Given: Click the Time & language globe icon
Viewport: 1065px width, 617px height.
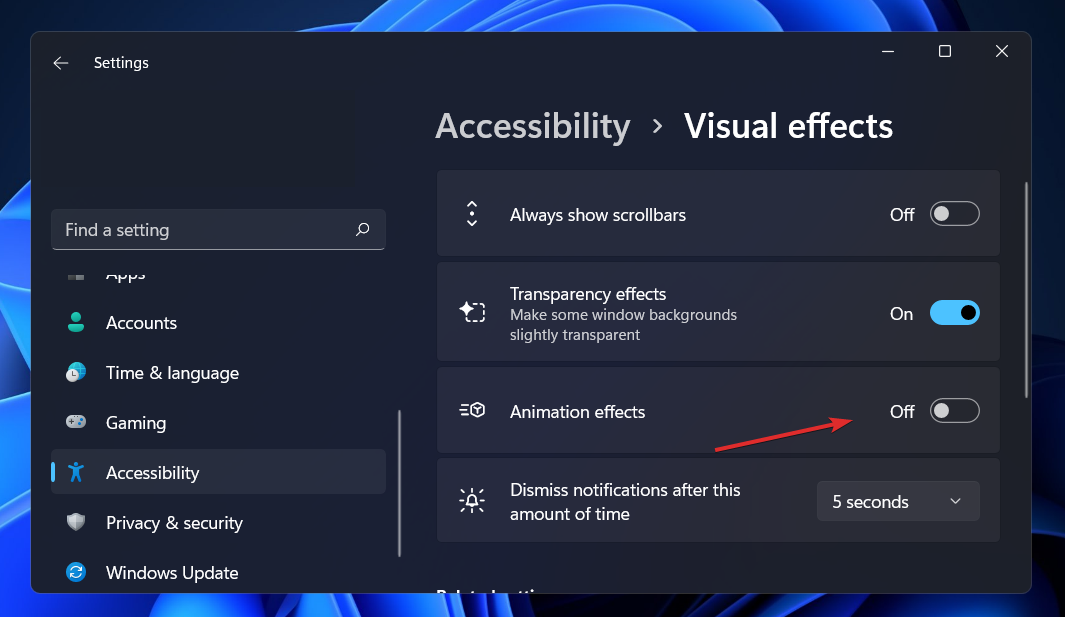Looking at the screenshot, I should [76, 372].
